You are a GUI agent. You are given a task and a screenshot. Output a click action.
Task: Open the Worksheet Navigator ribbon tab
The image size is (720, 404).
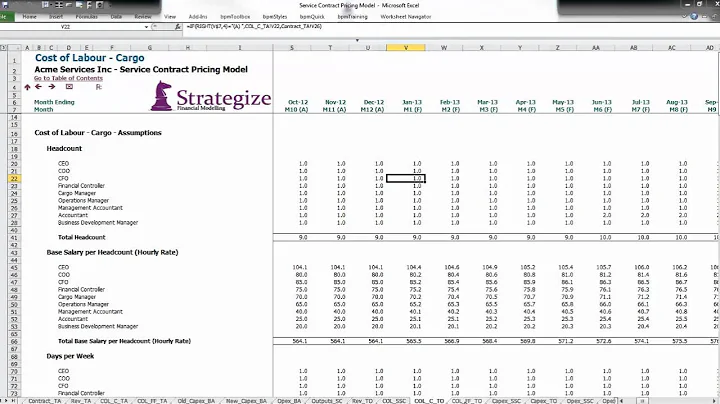[405, 17]
